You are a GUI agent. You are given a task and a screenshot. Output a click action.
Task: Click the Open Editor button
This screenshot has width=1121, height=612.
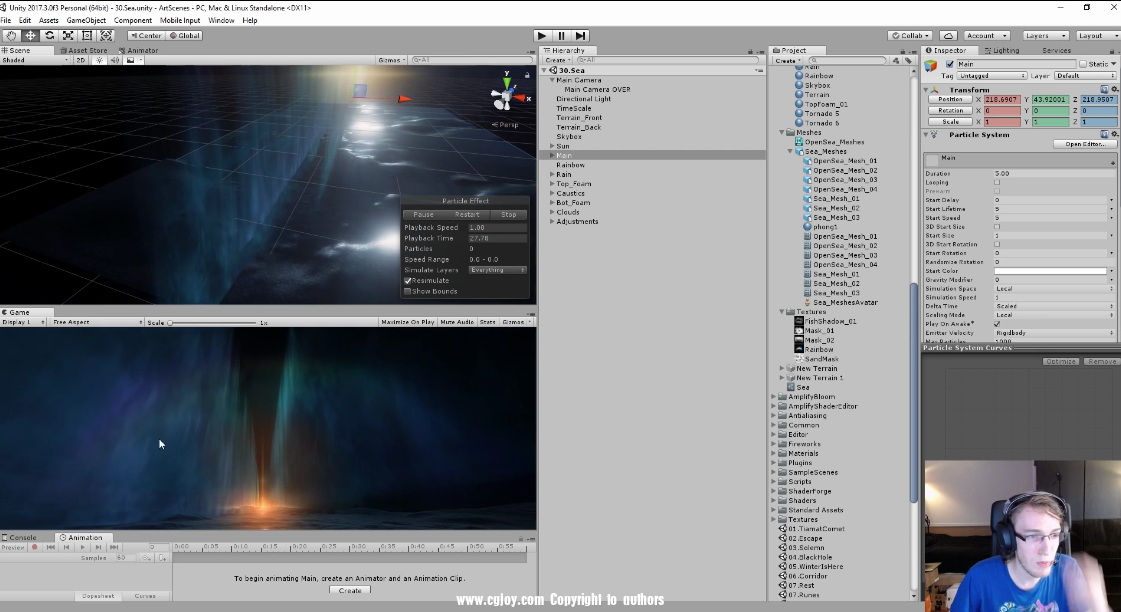(x=1084, y=144)
